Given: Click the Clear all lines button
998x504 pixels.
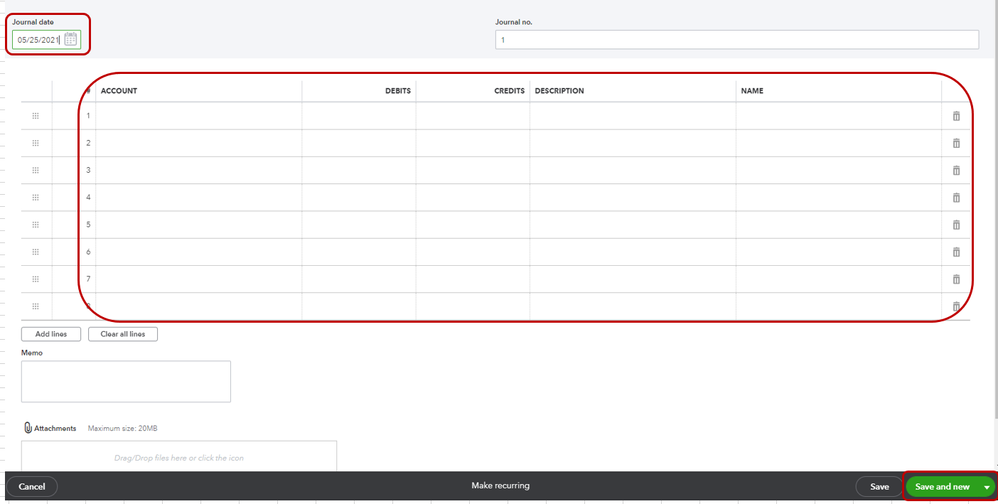Looking at the screenshot, I should tap(123, 334).
